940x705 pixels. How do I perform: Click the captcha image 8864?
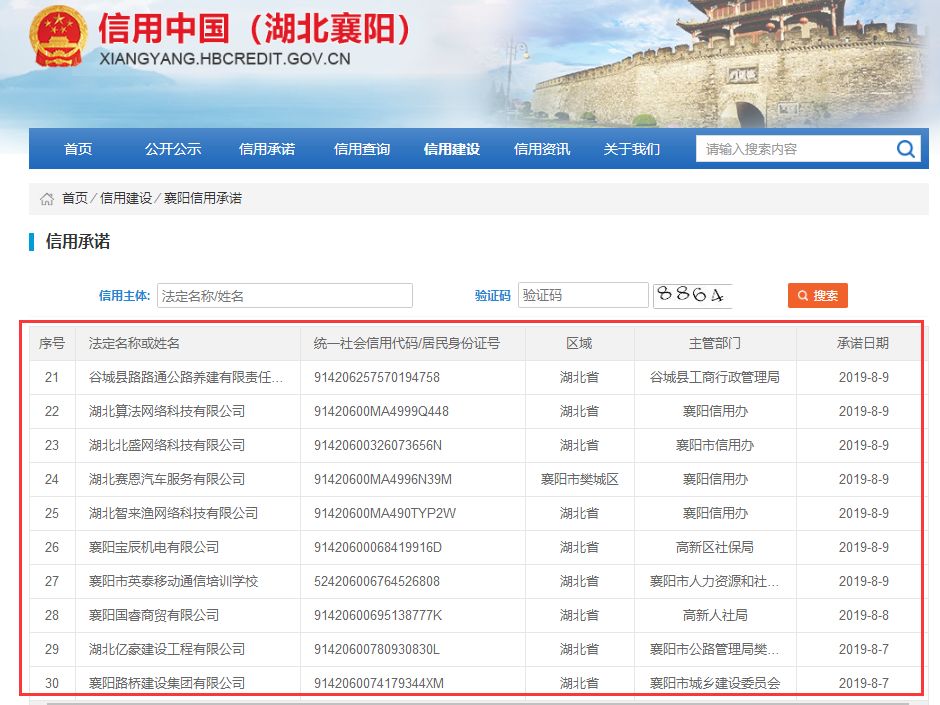(692, 295)
